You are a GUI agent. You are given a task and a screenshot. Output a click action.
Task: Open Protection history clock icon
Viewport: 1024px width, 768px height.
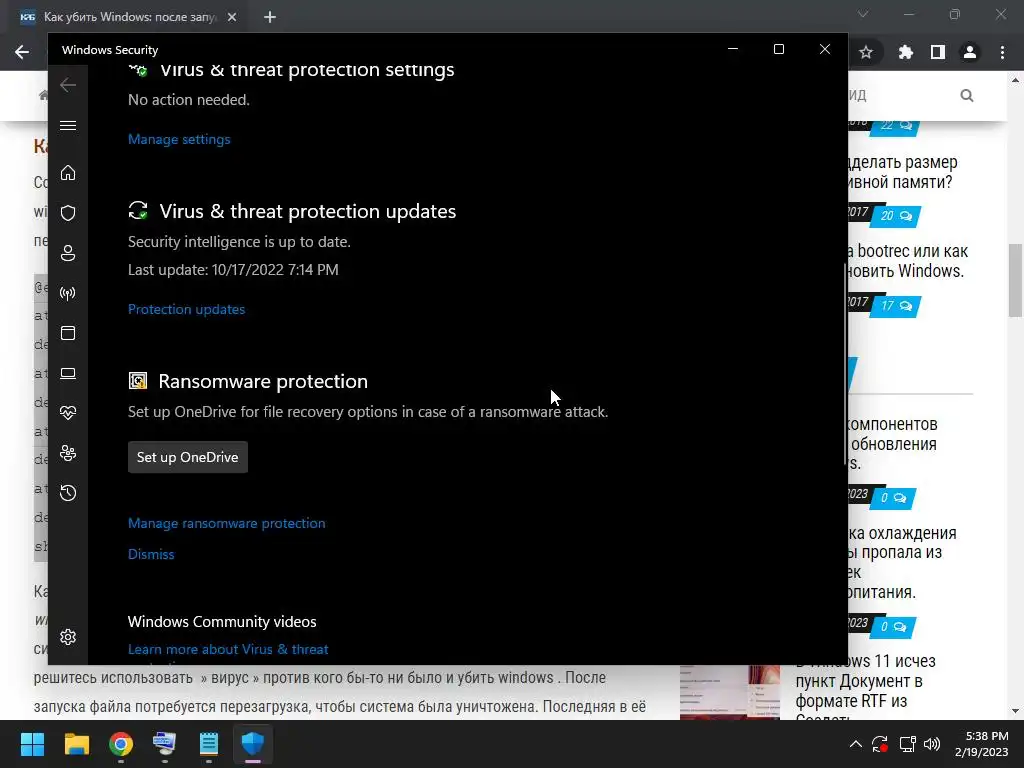coord(68,493)
